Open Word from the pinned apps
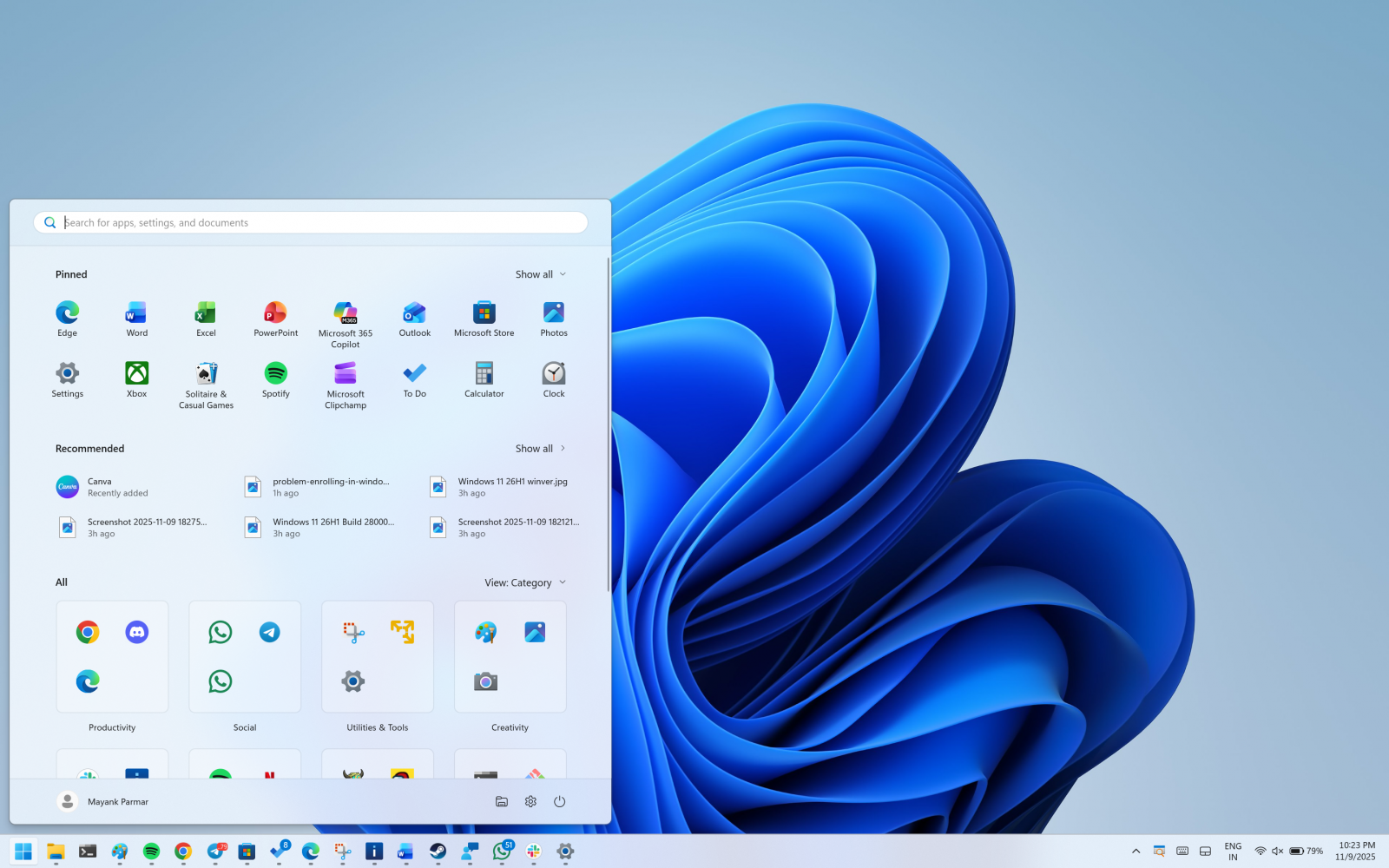 pos(136,317)
